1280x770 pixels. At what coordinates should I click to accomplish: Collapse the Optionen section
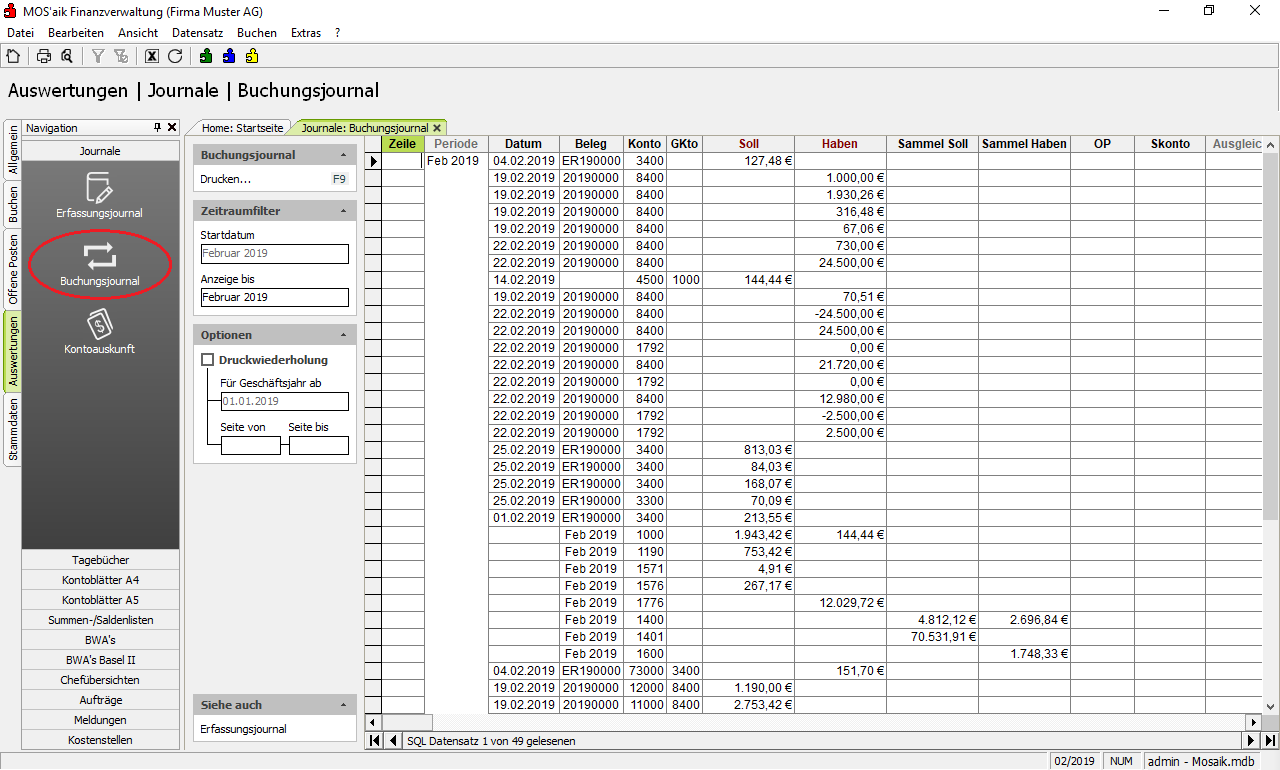tap(343, 335)
